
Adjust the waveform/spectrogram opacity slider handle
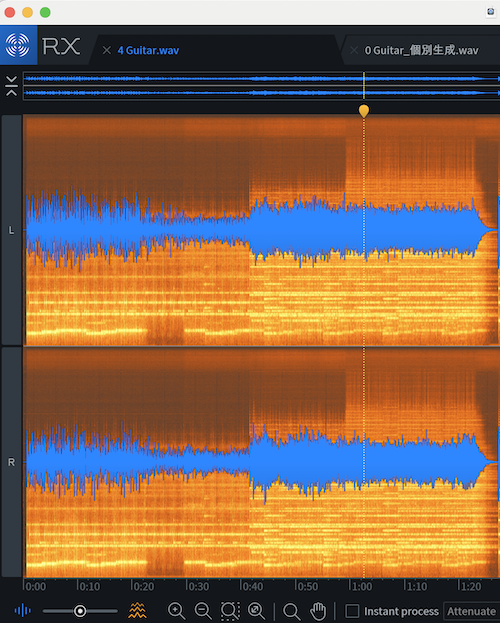coord(80,611)
